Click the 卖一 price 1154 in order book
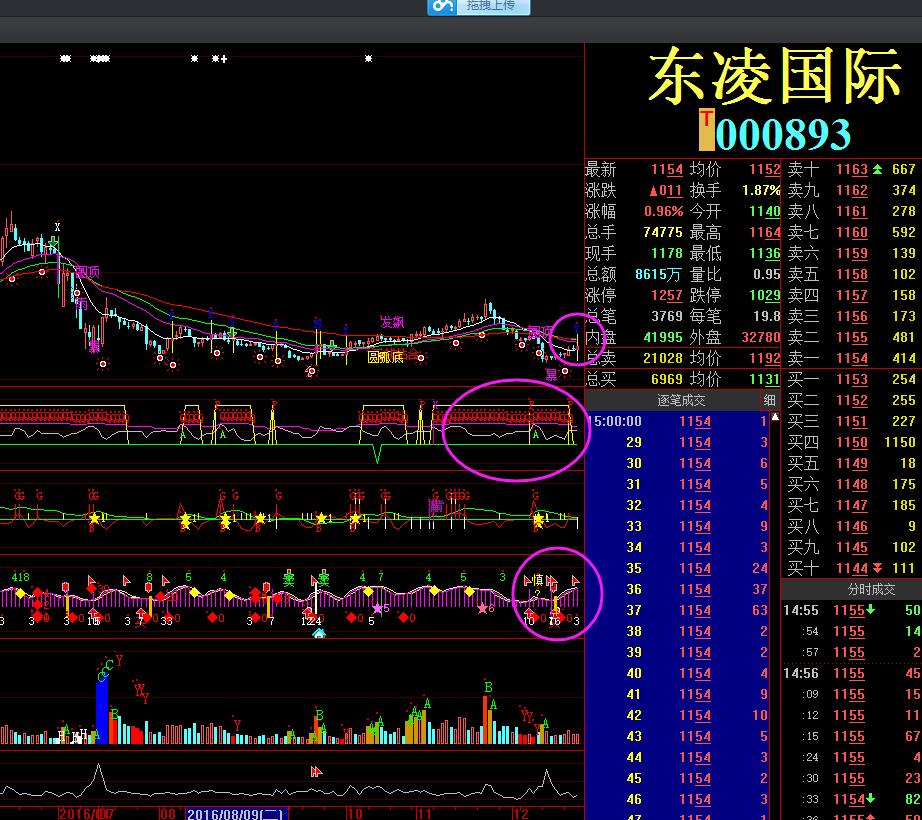Viewport: 922px width, 820px height. pyautogui.click(x=852, y=359)
